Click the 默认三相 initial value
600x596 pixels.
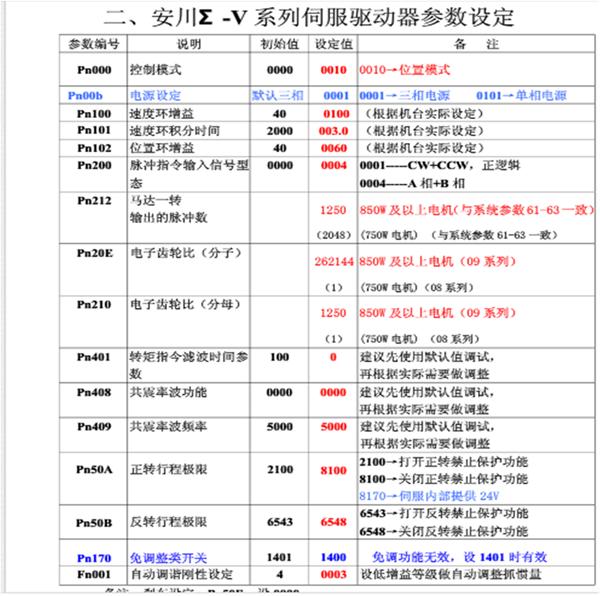point(277,95)
